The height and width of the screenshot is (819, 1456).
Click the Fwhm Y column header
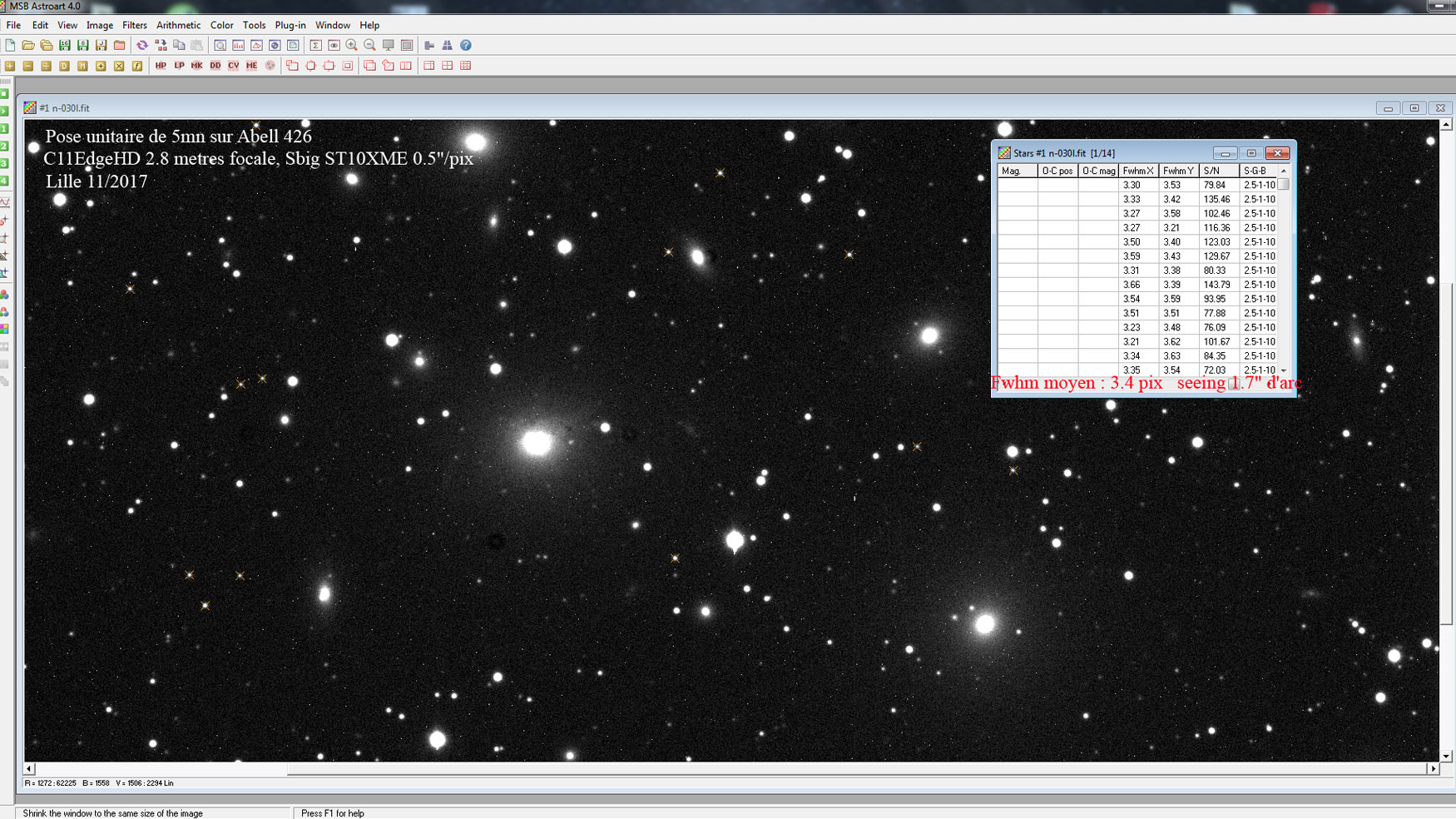click(x=1179, y=171)
